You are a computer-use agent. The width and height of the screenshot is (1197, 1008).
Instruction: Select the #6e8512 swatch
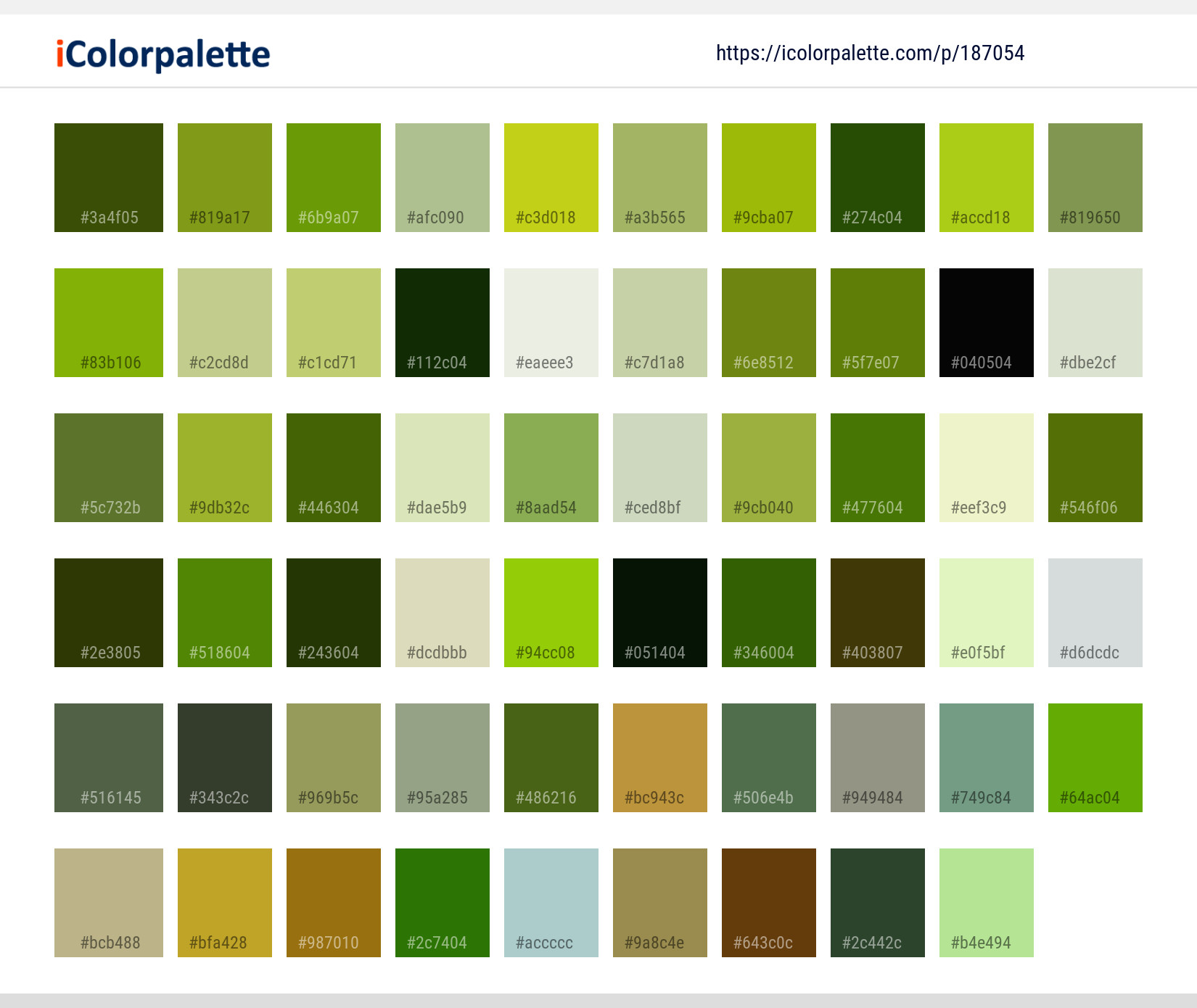coord(769,323)
